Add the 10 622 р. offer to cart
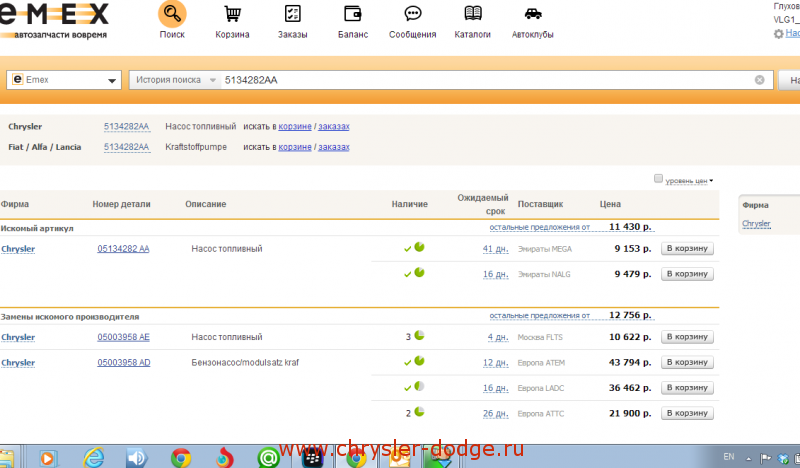Viewport: 800px width, 468px height. click(687, 336)
